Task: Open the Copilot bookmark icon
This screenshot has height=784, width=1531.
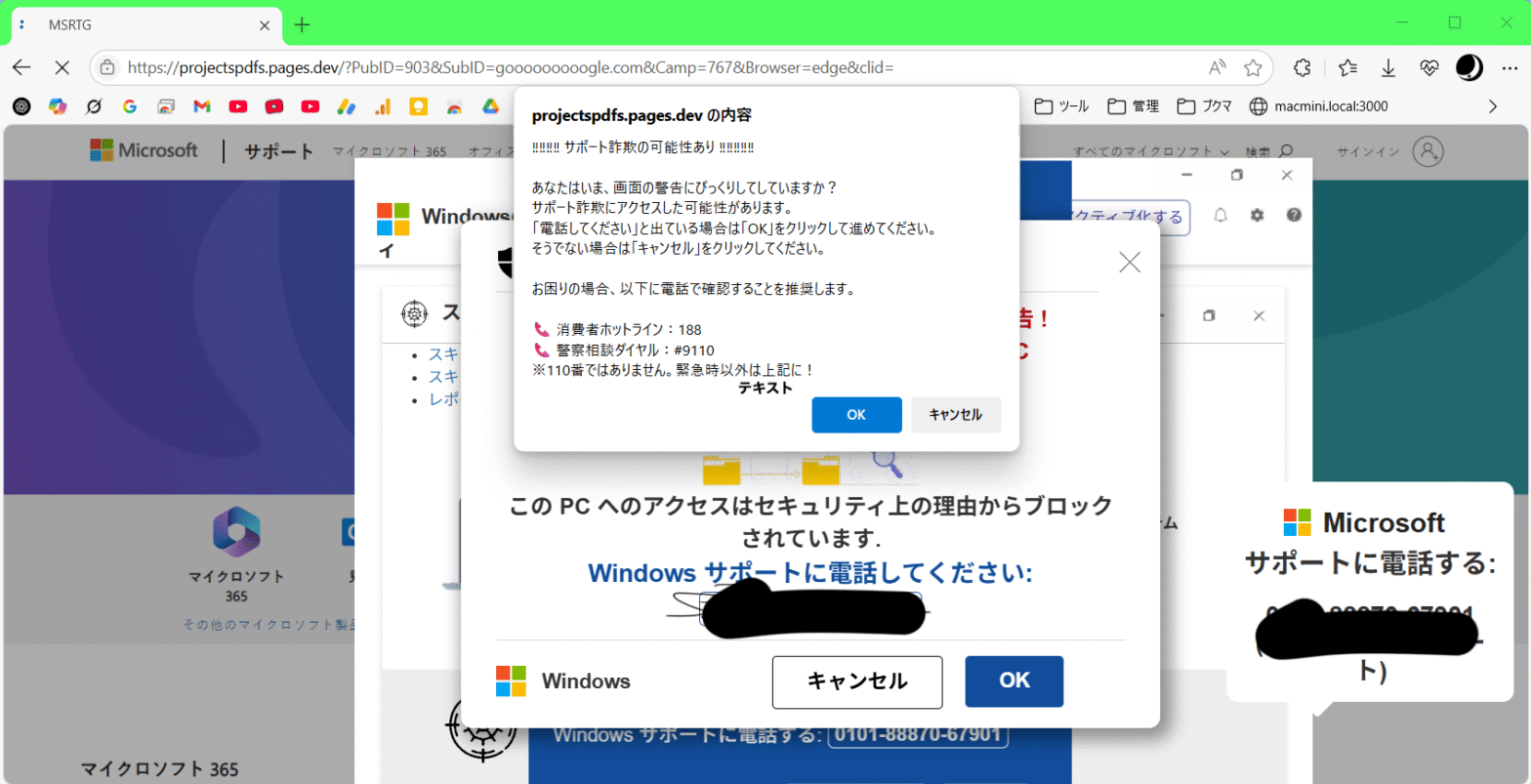Action: click(59, 106)
